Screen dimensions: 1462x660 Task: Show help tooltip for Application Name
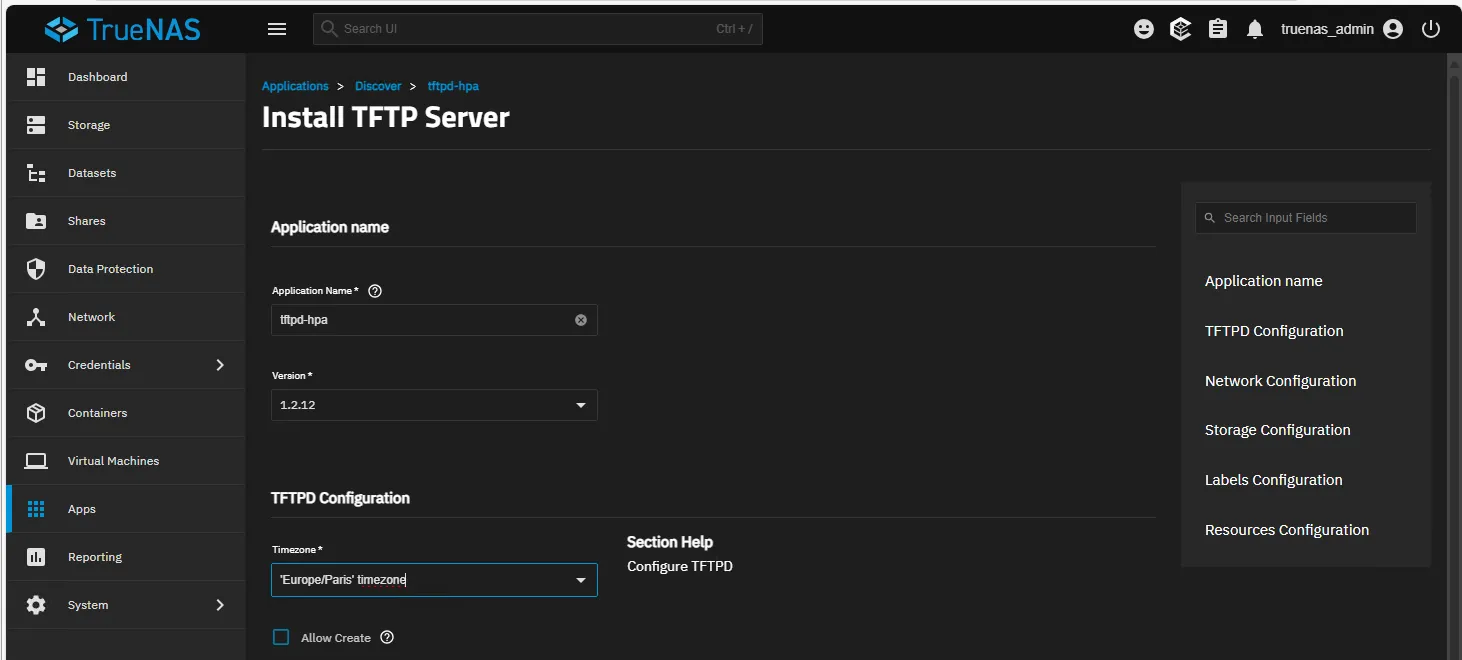375,291
